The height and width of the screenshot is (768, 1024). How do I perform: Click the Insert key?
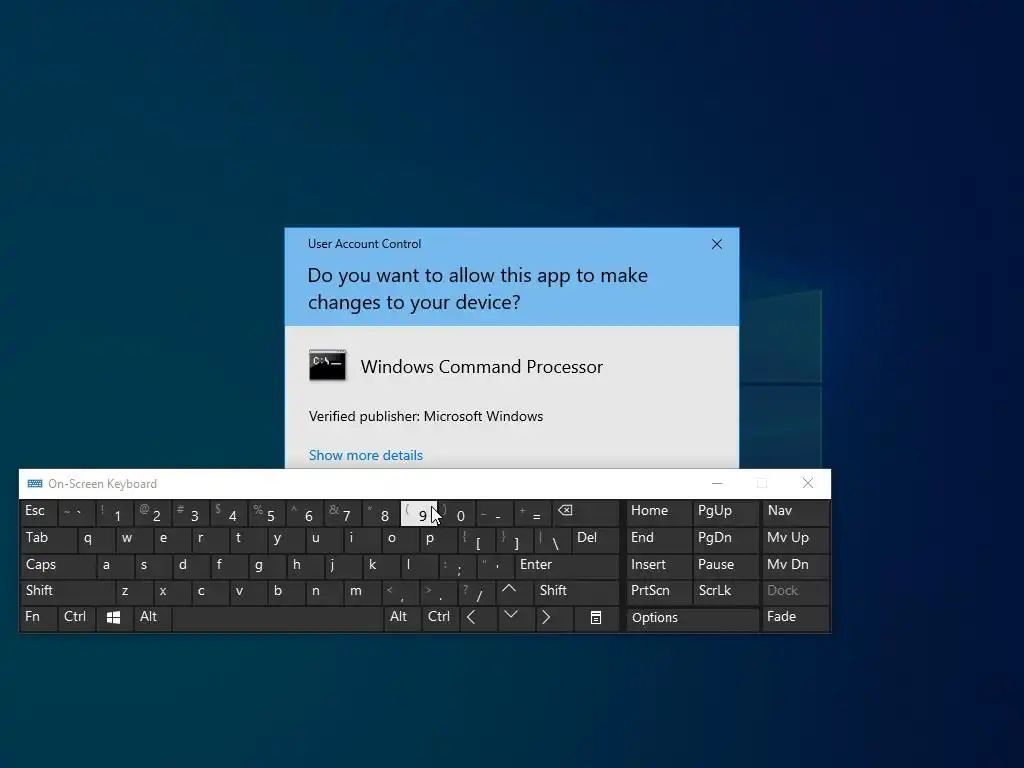(659, 566)
